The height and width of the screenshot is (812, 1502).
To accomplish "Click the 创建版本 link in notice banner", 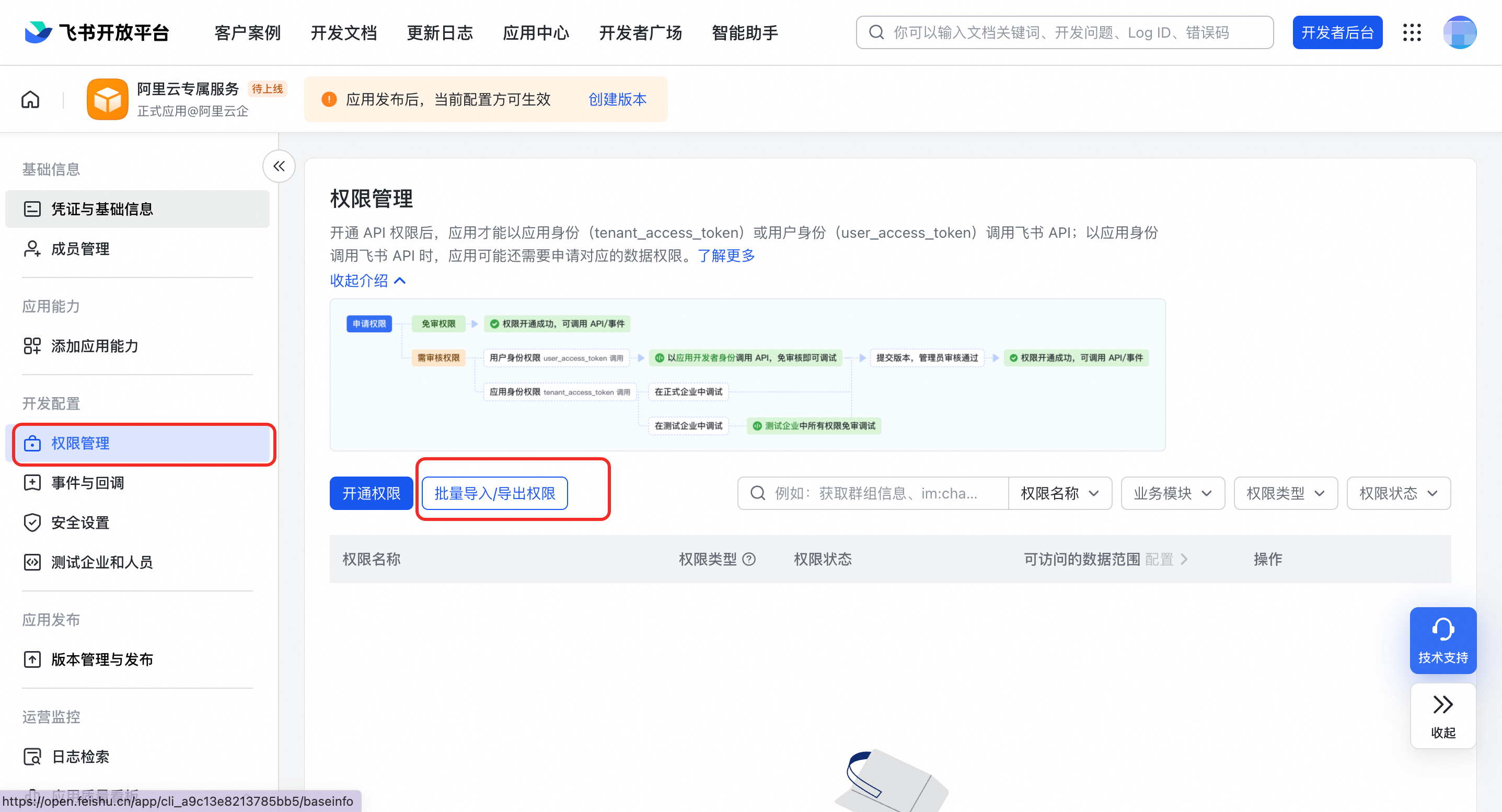I will 617,100.
